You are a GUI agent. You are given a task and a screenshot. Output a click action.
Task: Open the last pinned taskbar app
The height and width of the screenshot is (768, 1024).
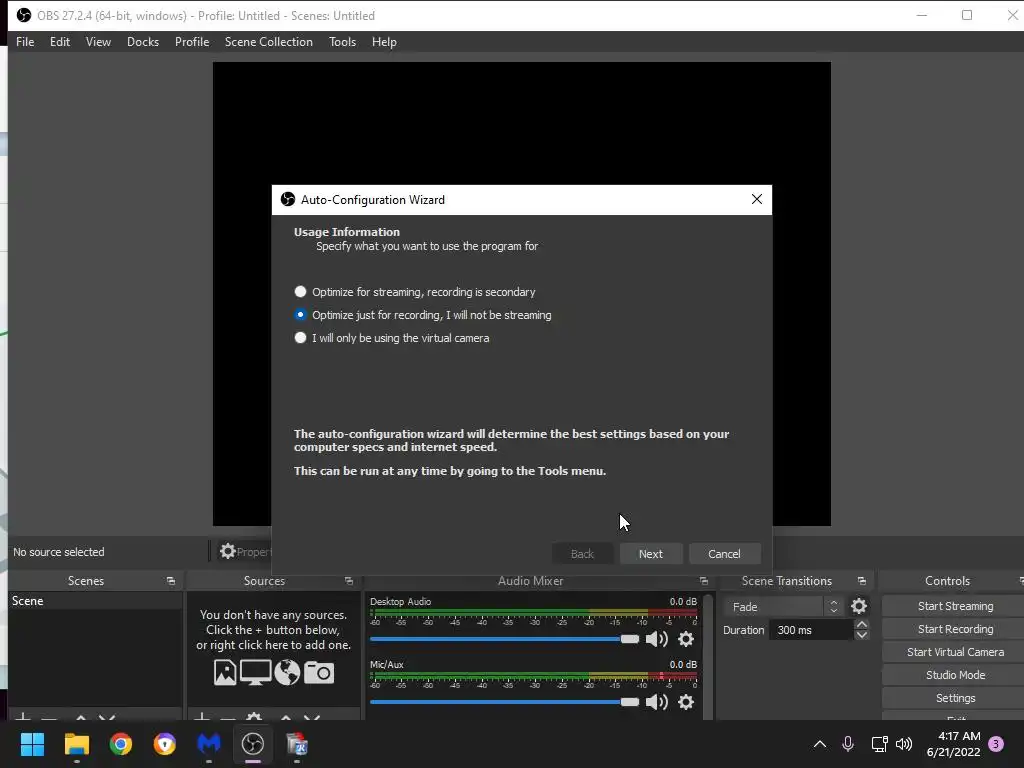(297, 744)
